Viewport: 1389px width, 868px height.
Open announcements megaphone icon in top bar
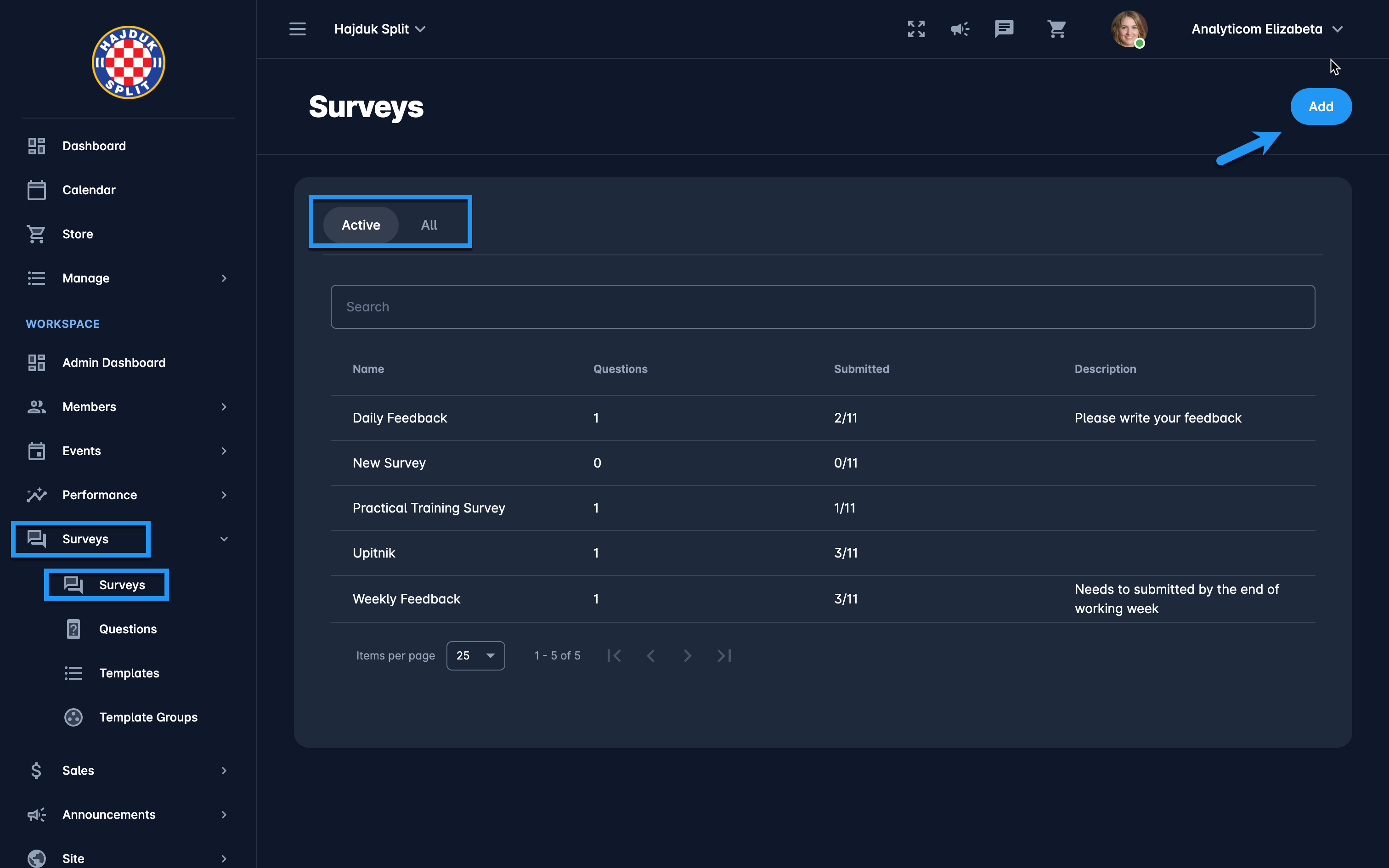tap(960, 28)
